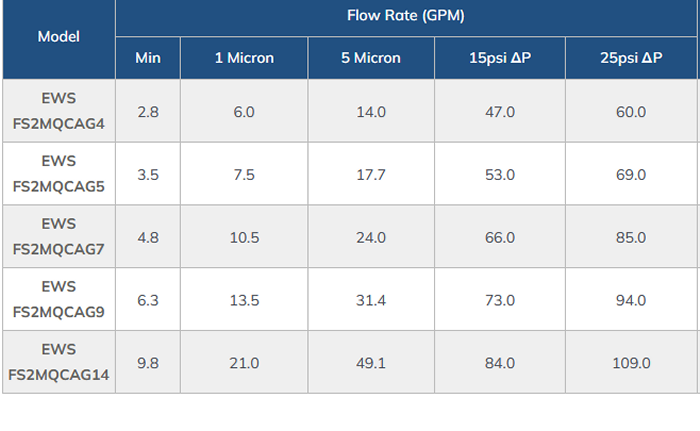Click the EWS FS2MQCAG5 model cell

(58, 174)
